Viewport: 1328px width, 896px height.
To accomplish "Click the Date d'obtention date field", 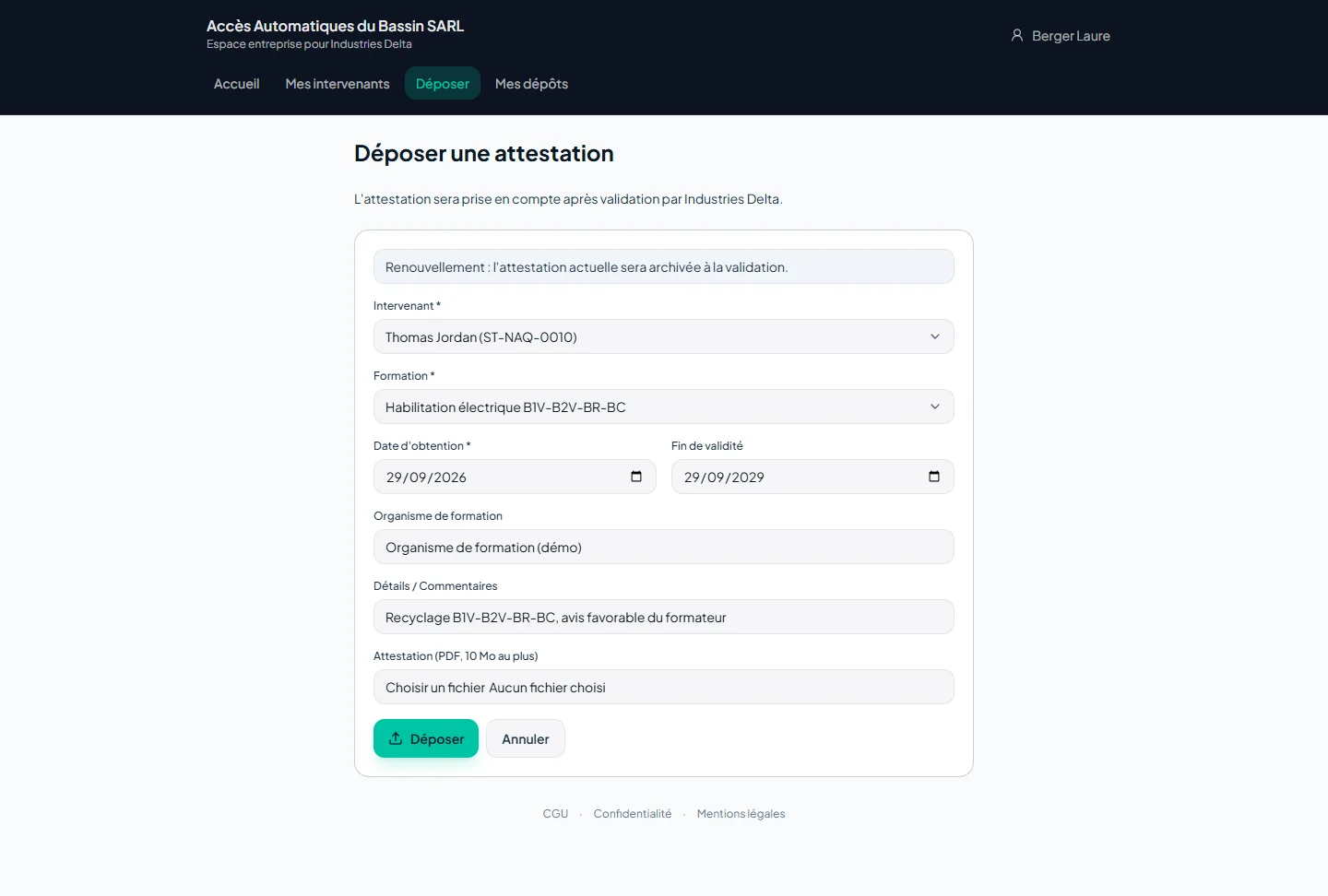I will click(x=515, y=477).
